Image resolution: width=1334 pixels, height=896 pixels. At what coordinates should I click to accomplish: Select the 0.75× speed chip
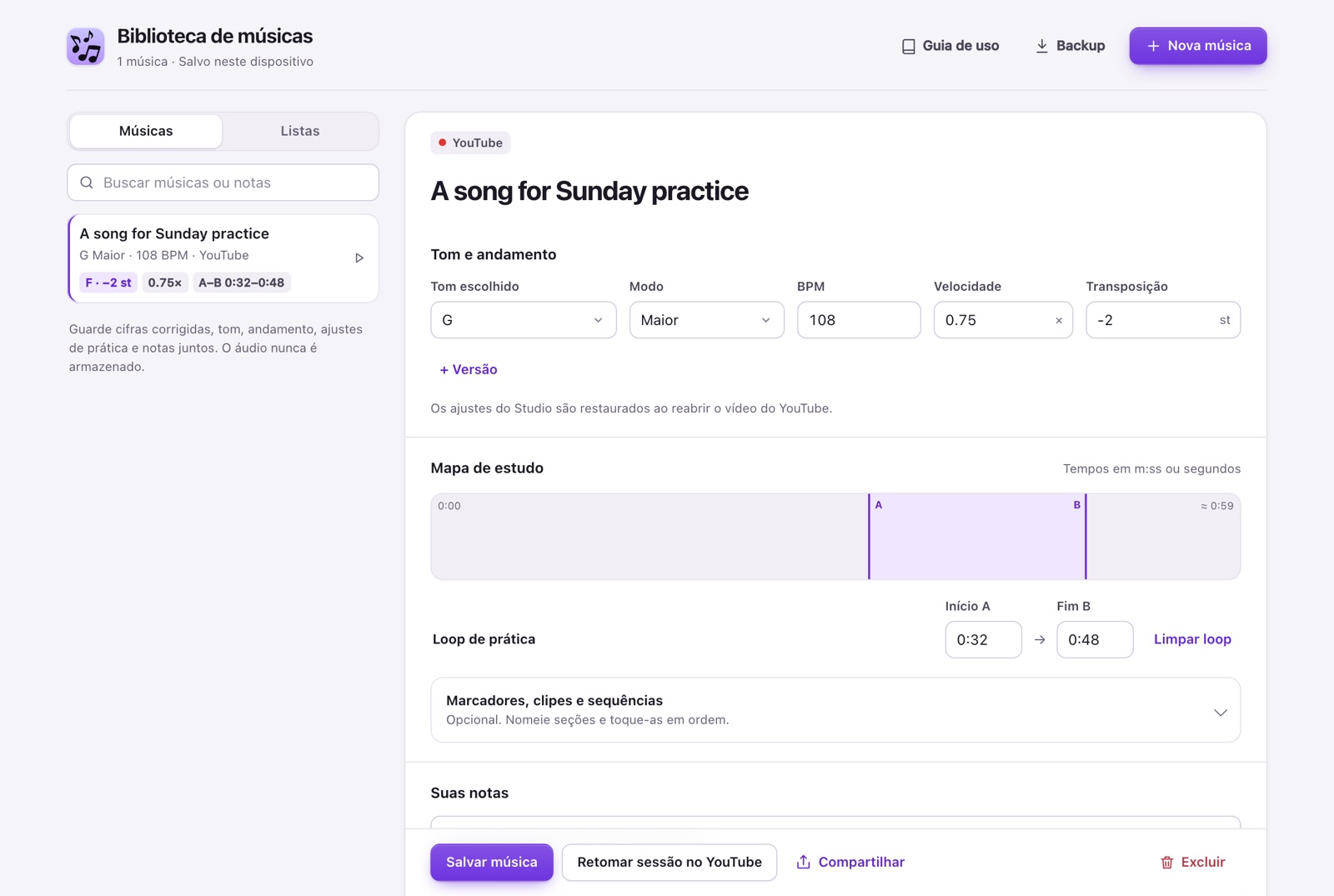point(165,283)
